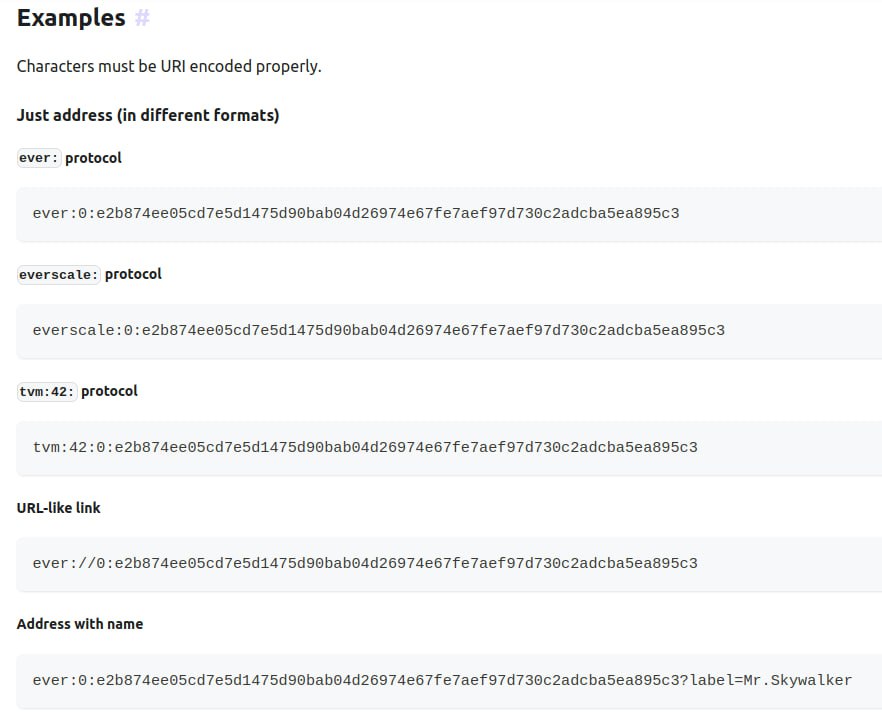
Task: Click the word "protocol" beside tvm:42: label
Action: 109,391
